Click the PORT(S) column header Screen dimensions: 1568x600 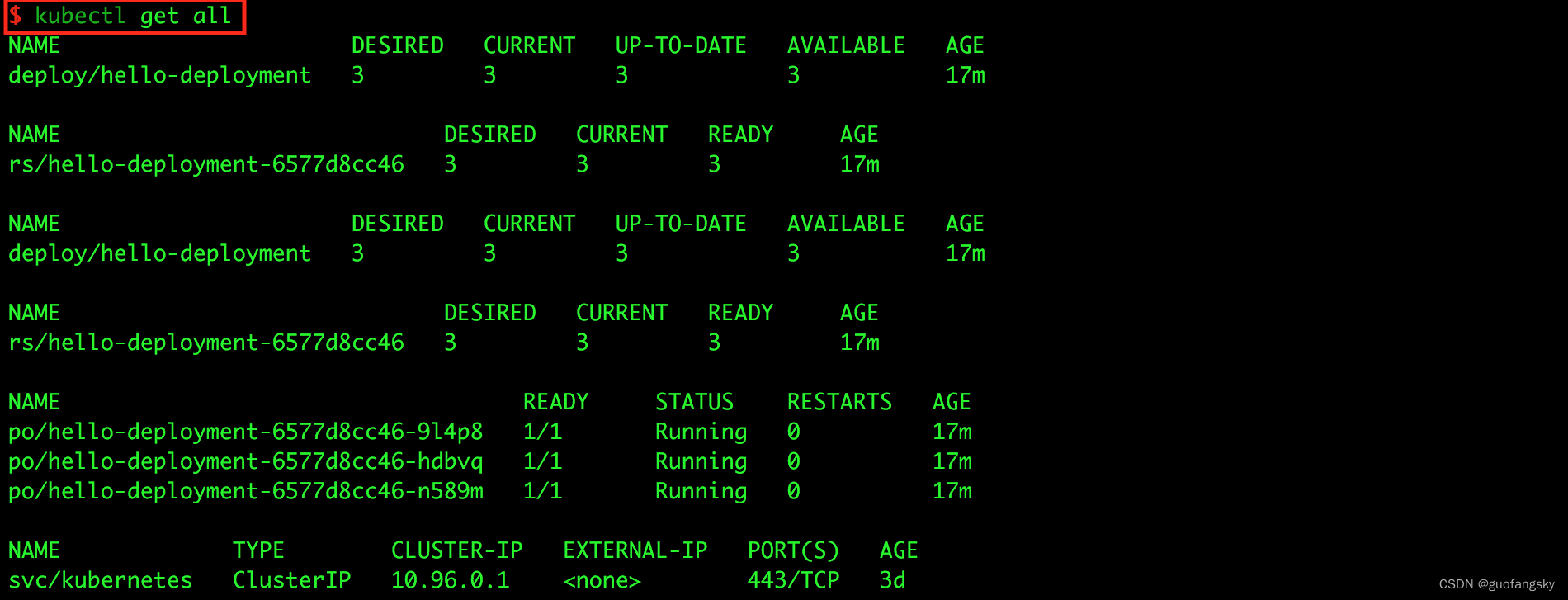[x=794, y=550]
